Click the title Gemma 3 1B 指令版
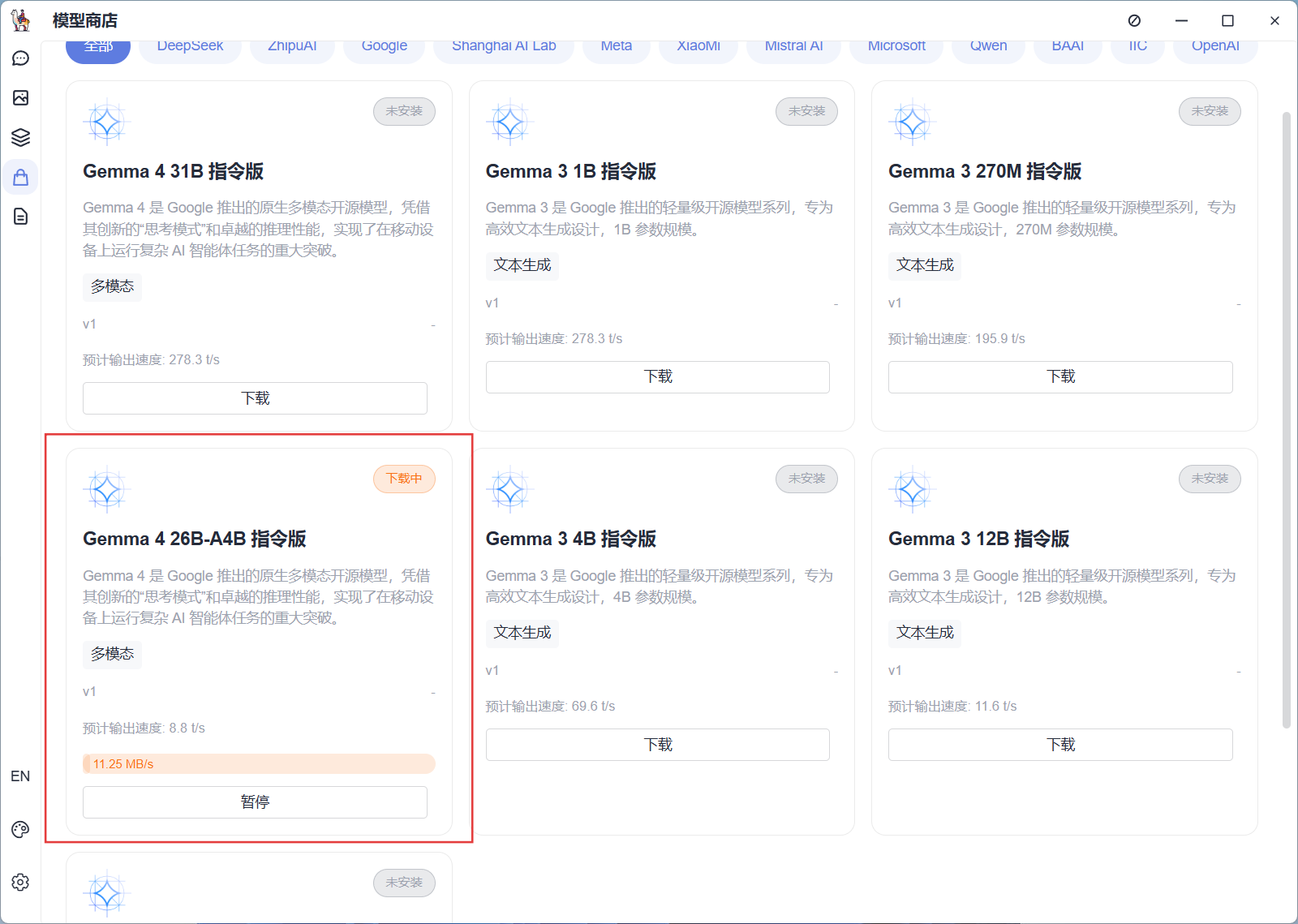Viewport: 1298px width, 924px height. click(x=571, y=171)
